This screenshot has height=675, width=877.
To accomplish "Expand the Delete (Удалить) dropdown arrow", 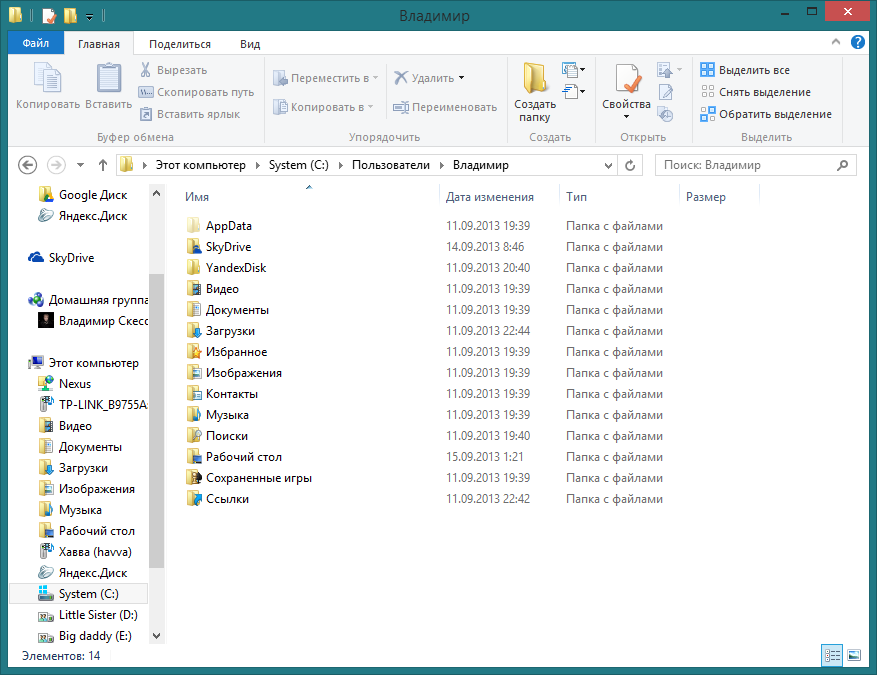I will 461,78.
